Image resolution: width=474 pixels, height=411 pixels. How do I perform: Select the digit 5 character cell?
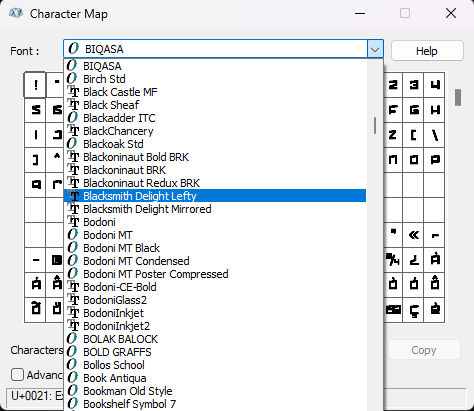pos(35,110)
